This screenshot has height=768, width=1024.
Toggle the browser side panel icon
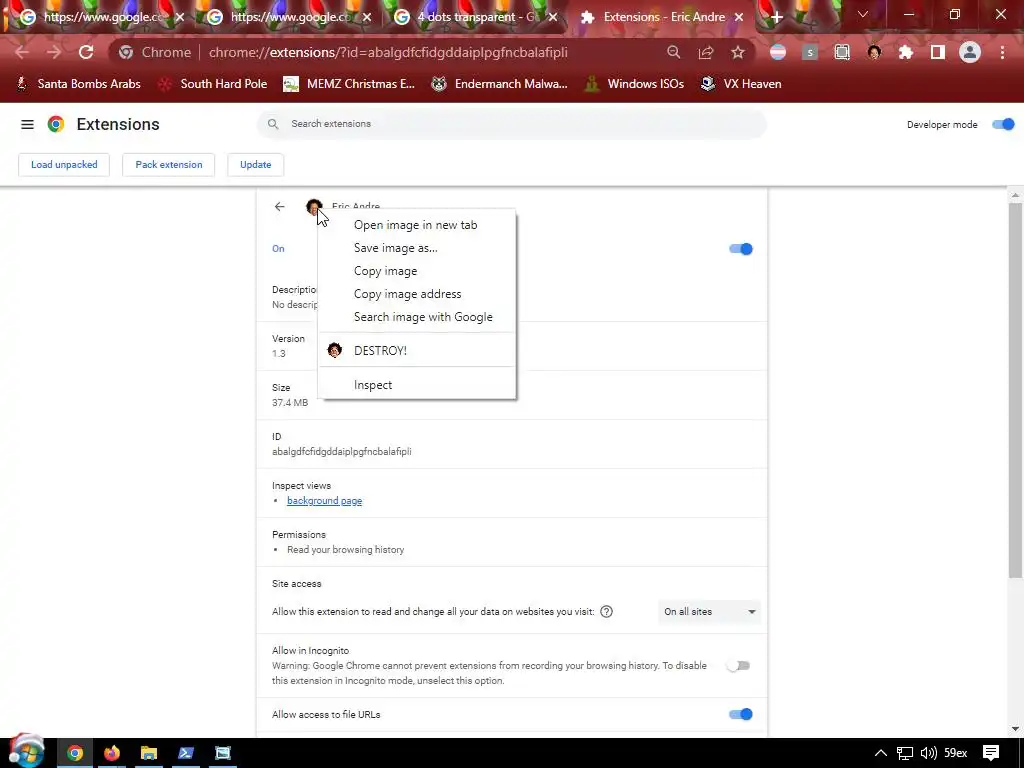[938, 52]
